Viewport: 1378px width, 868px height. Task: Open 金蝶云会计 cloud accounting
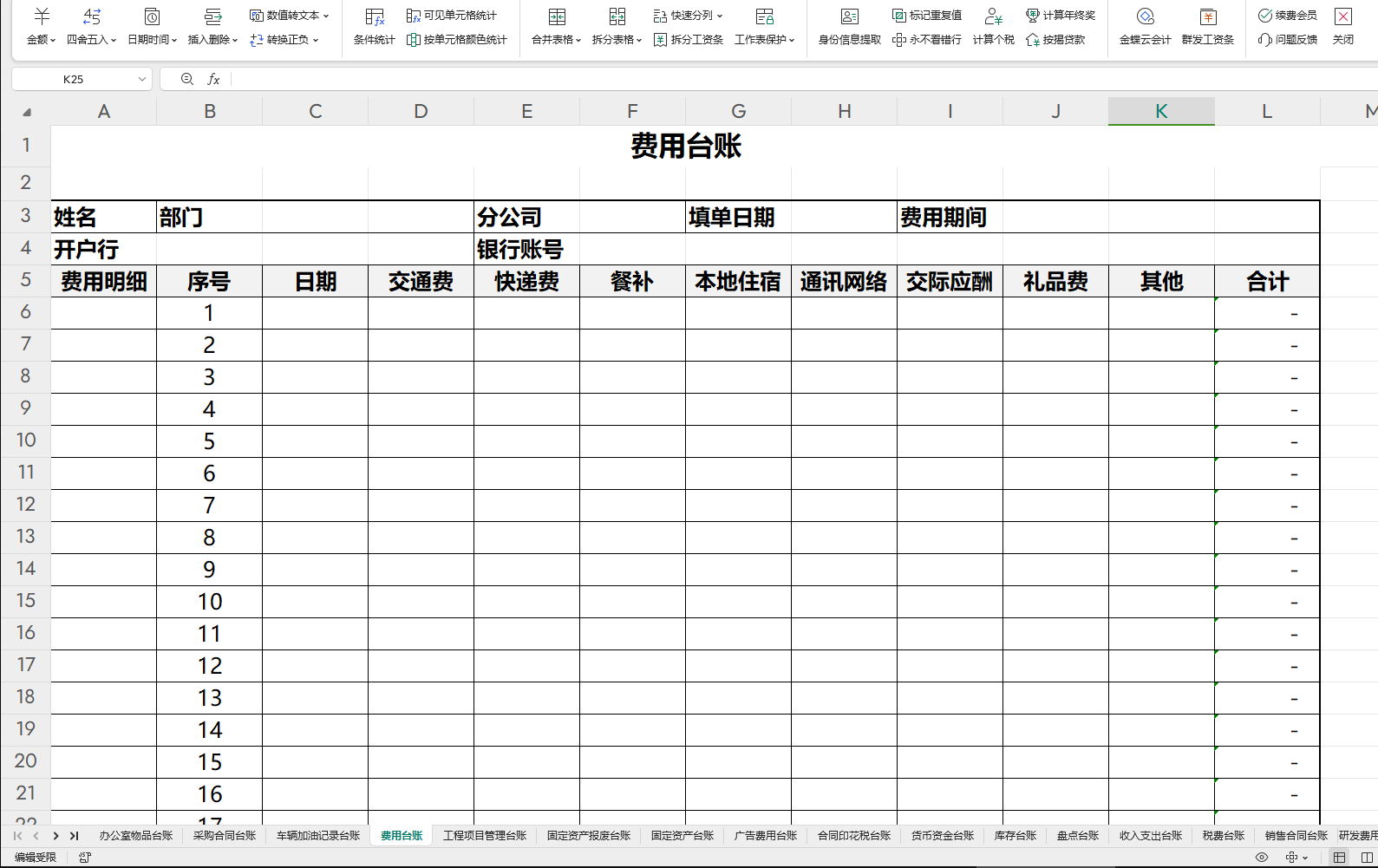tap(1145, 26)
